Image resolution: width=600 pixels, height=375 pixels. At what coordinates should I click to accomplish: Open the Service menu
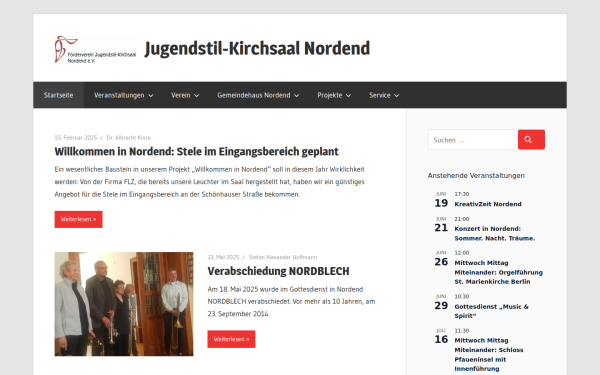click(384, 95)
